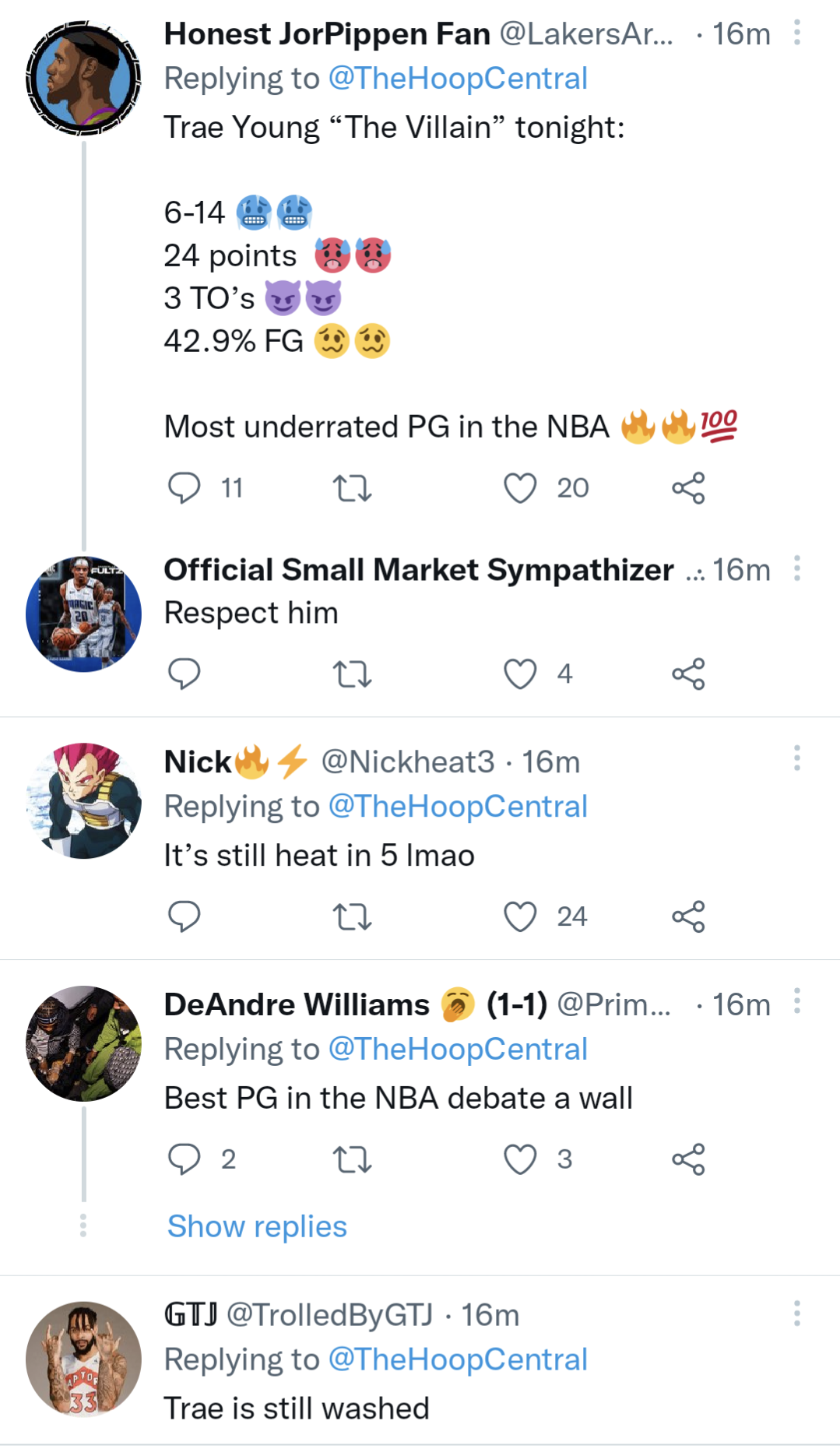Reply to DeAndre Williams' tweet
The width and height of the screenshot is (840, 1449).
tap(185, 1159)
